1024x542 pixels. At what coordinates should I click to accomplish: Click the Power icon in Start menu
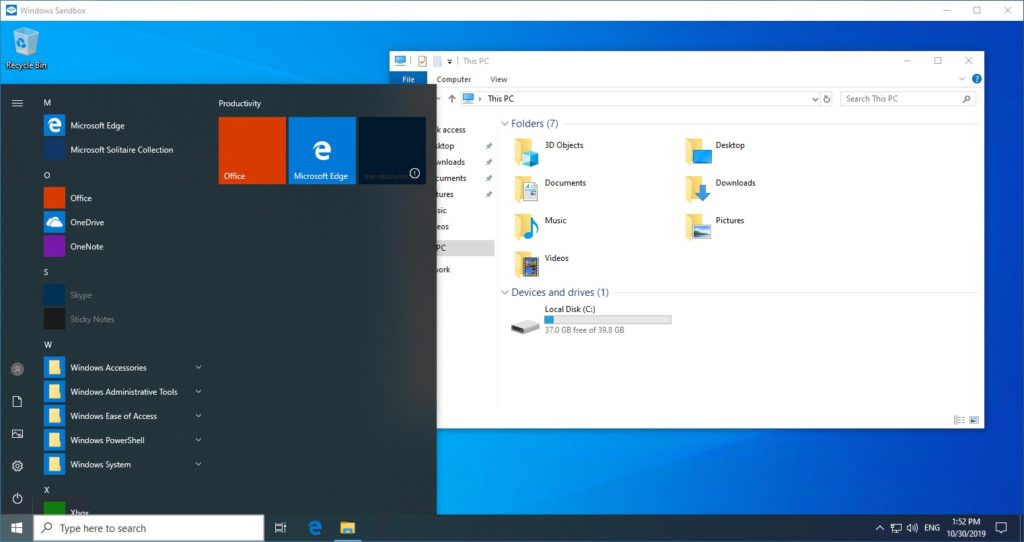18,498
